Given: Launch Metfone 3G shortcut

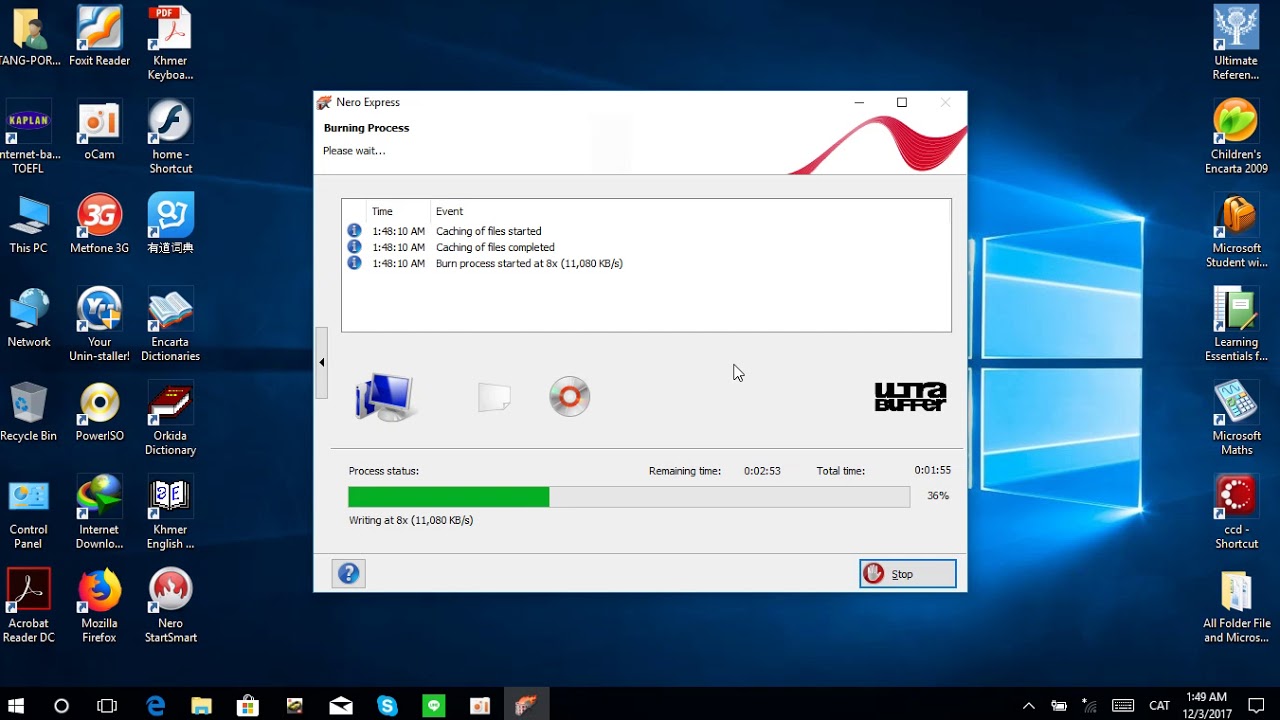Looking at the screenshot, I should (x=99, y=224).
